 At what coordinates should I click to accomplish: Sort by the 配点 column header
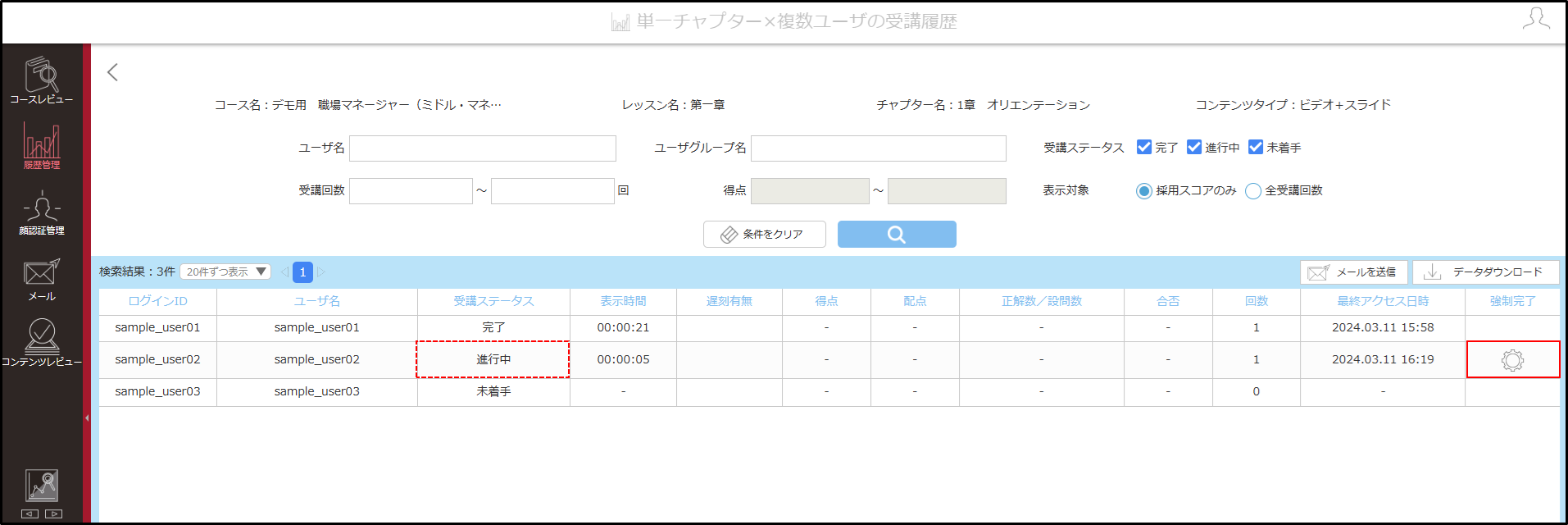coord(915,301)
